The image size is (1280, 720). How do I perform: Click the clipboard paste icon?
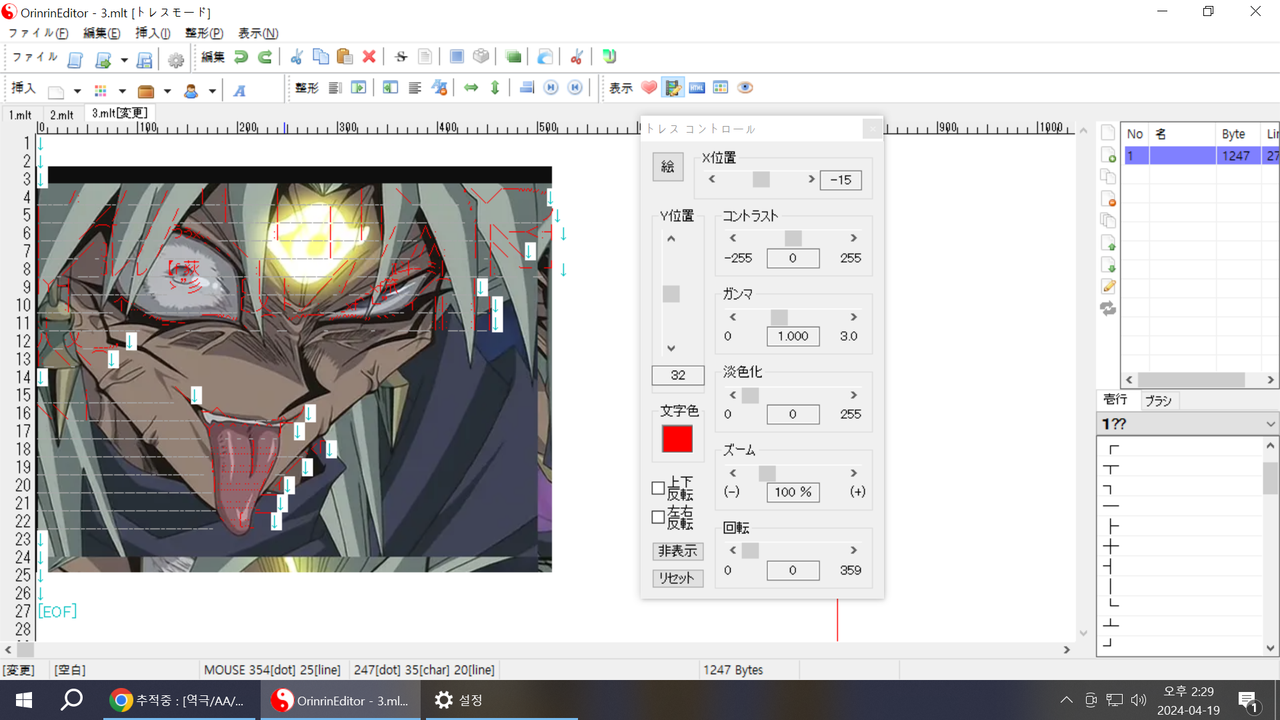point(345,57)
